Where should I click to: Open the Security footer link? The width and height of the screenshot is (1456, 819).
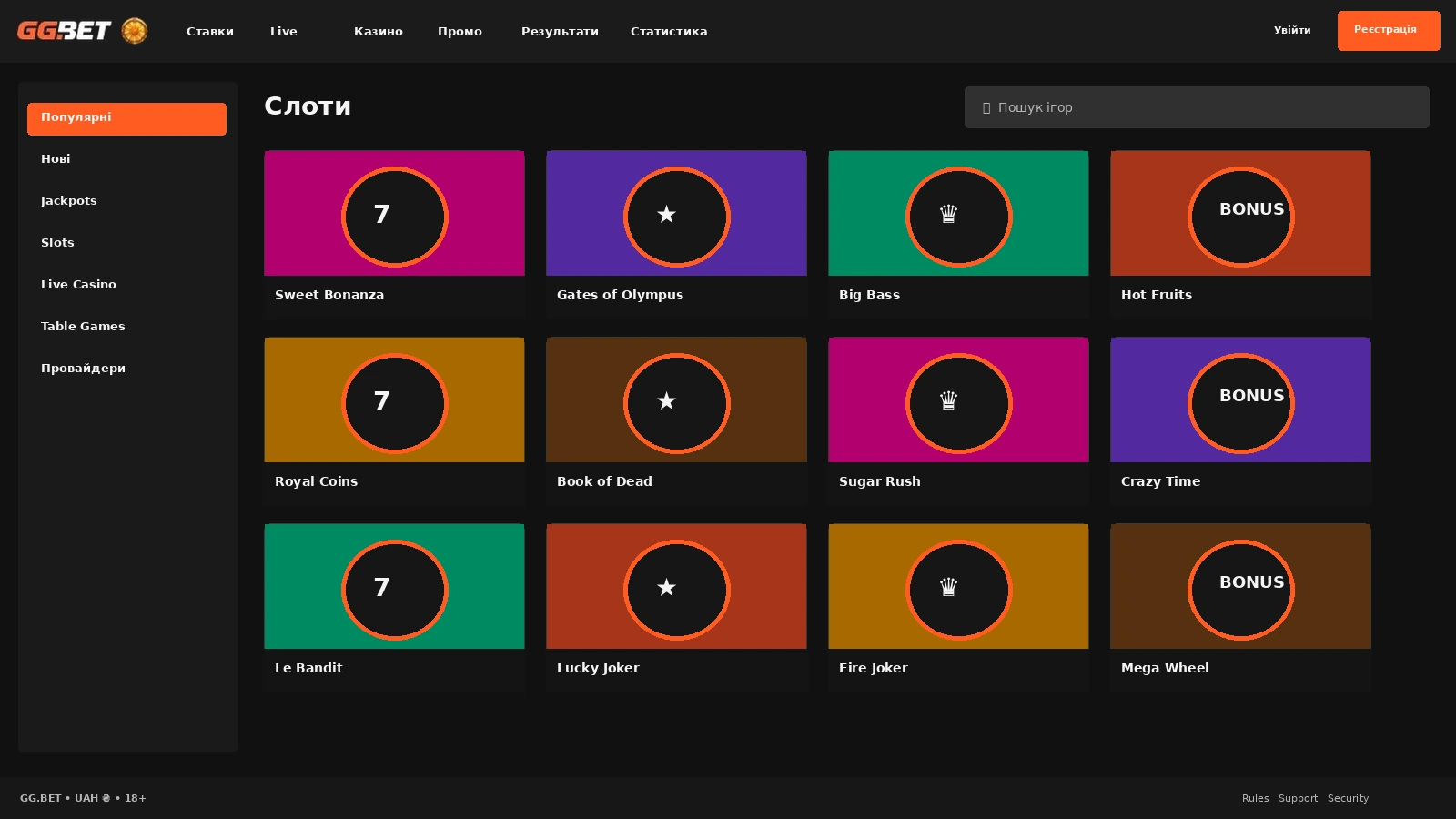point(1348,798)
